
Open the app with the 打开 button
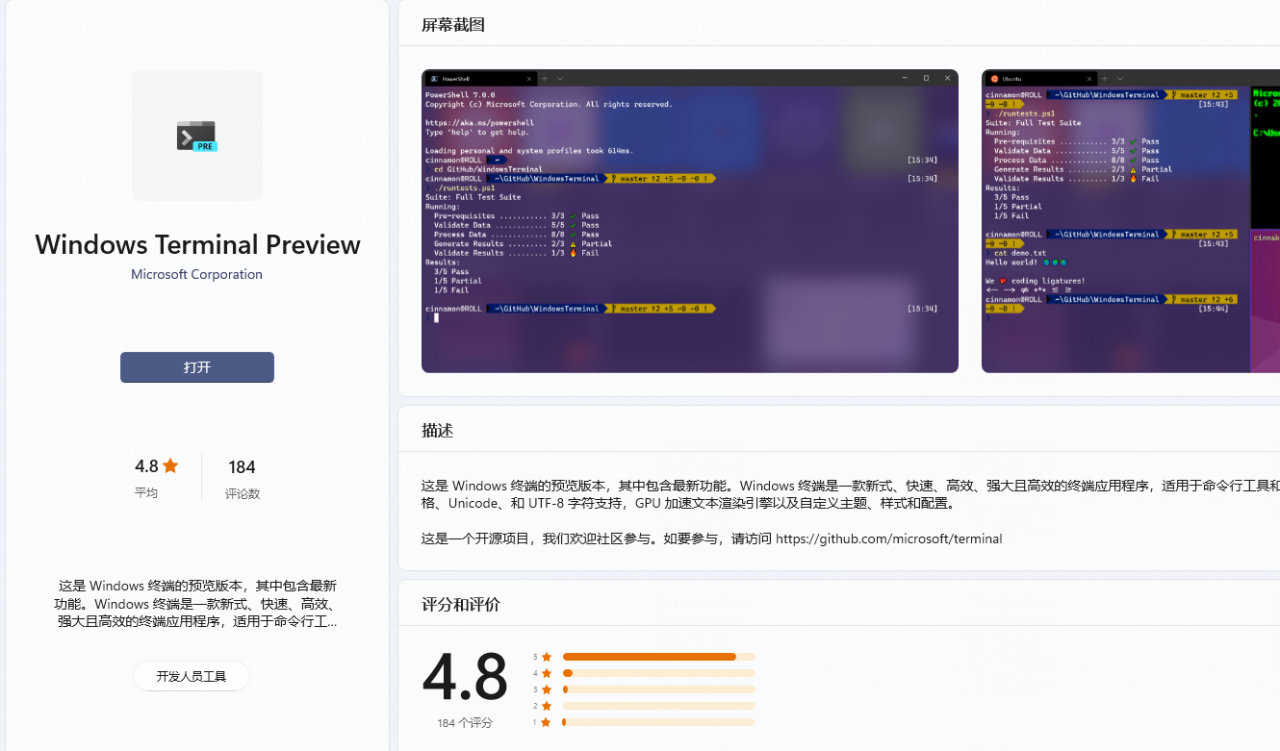coord(197,367)
